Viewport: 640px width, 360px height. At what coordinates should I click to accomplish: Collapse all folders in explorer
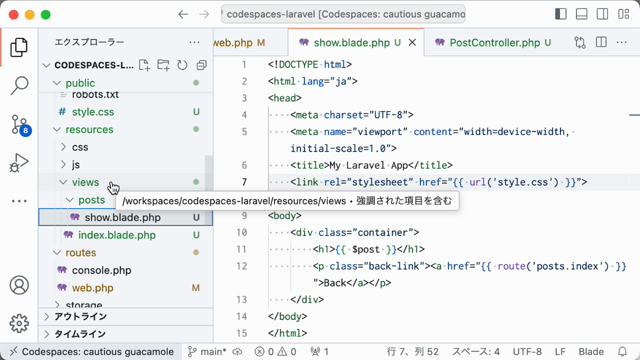click(201, 65)
